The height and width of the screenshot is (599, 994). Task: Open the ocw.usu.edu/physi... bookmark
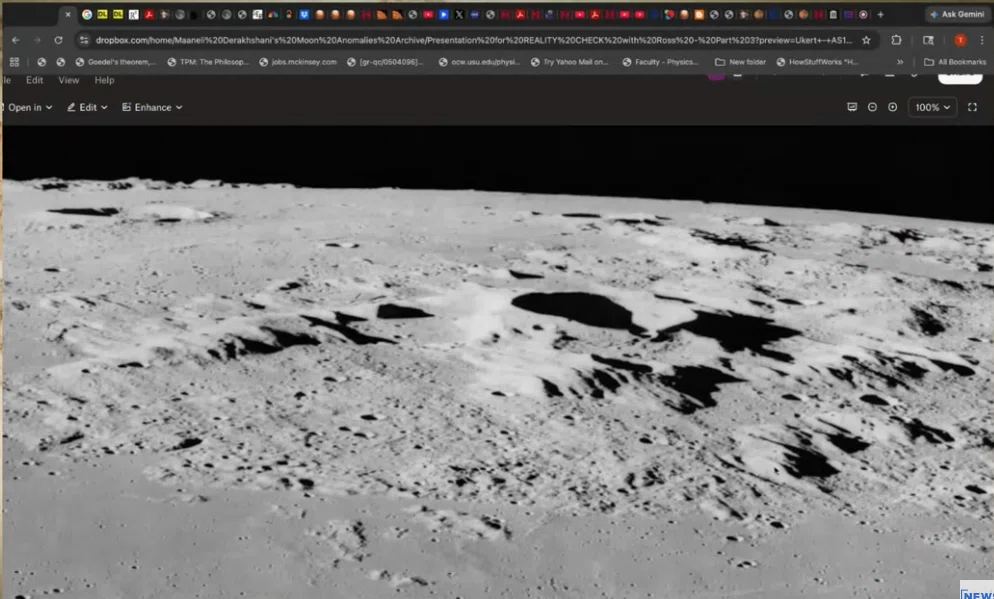pos(479,62)
